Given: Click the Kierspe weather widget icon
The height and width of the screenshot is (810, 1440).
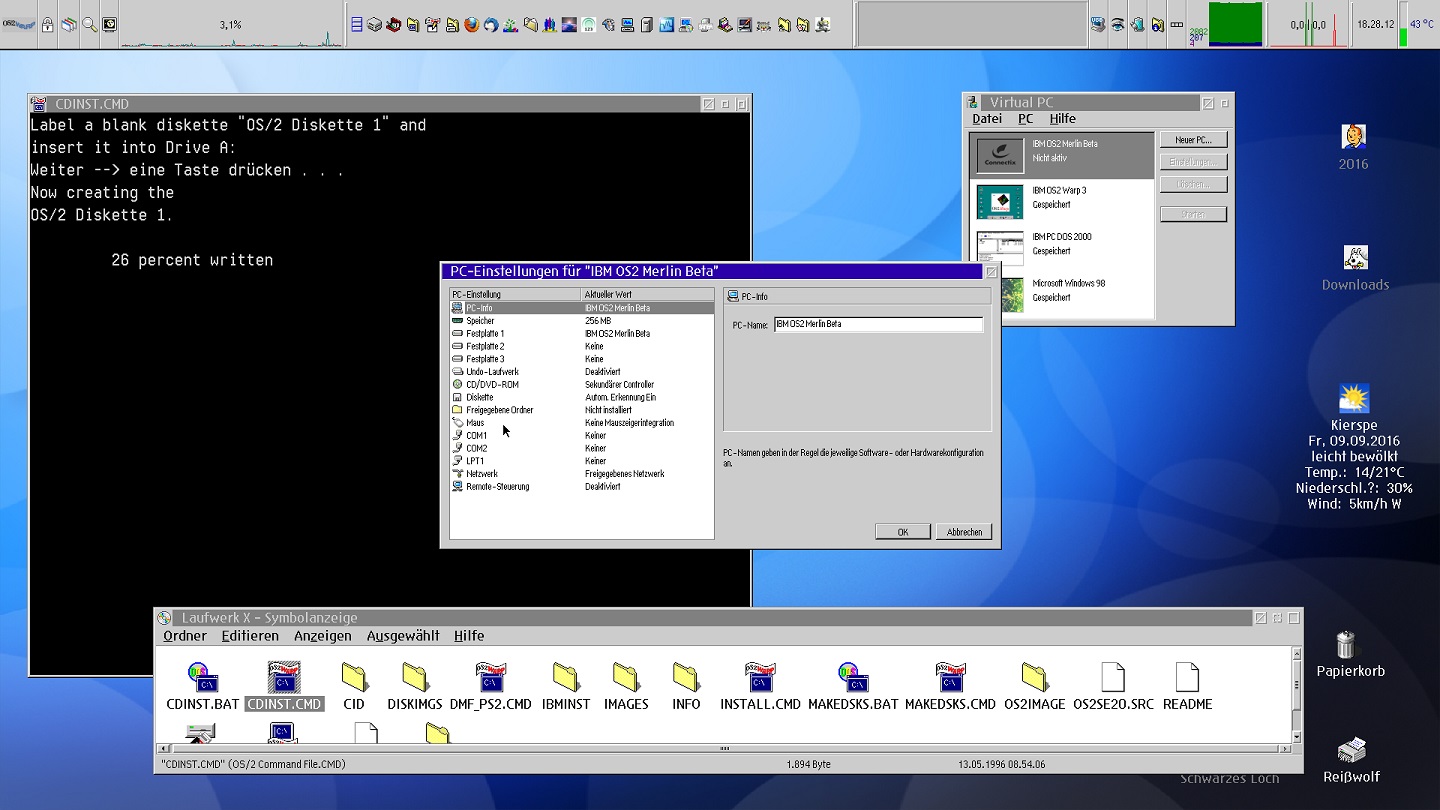Looking at the screenshot, I should point(1353,398).
